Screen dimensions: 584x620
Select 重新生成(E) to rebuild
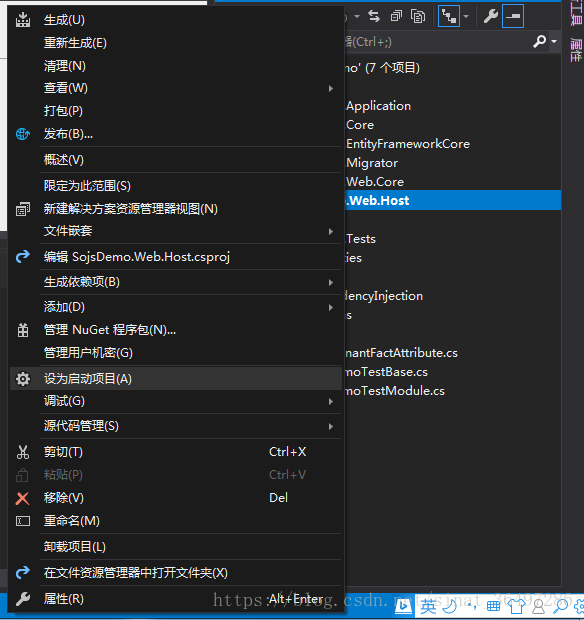[x=176, y=43]
